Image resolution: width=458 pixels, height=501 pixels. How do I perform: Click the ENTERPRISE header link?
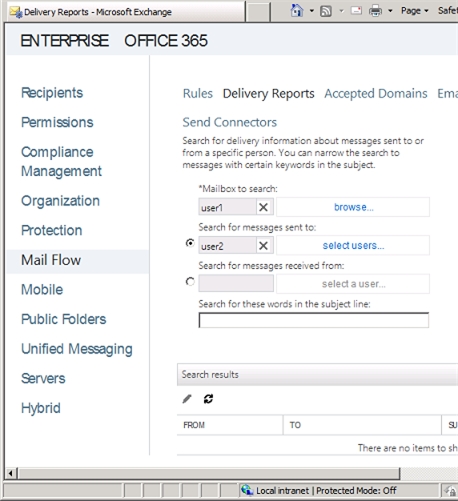coord(65,41)
